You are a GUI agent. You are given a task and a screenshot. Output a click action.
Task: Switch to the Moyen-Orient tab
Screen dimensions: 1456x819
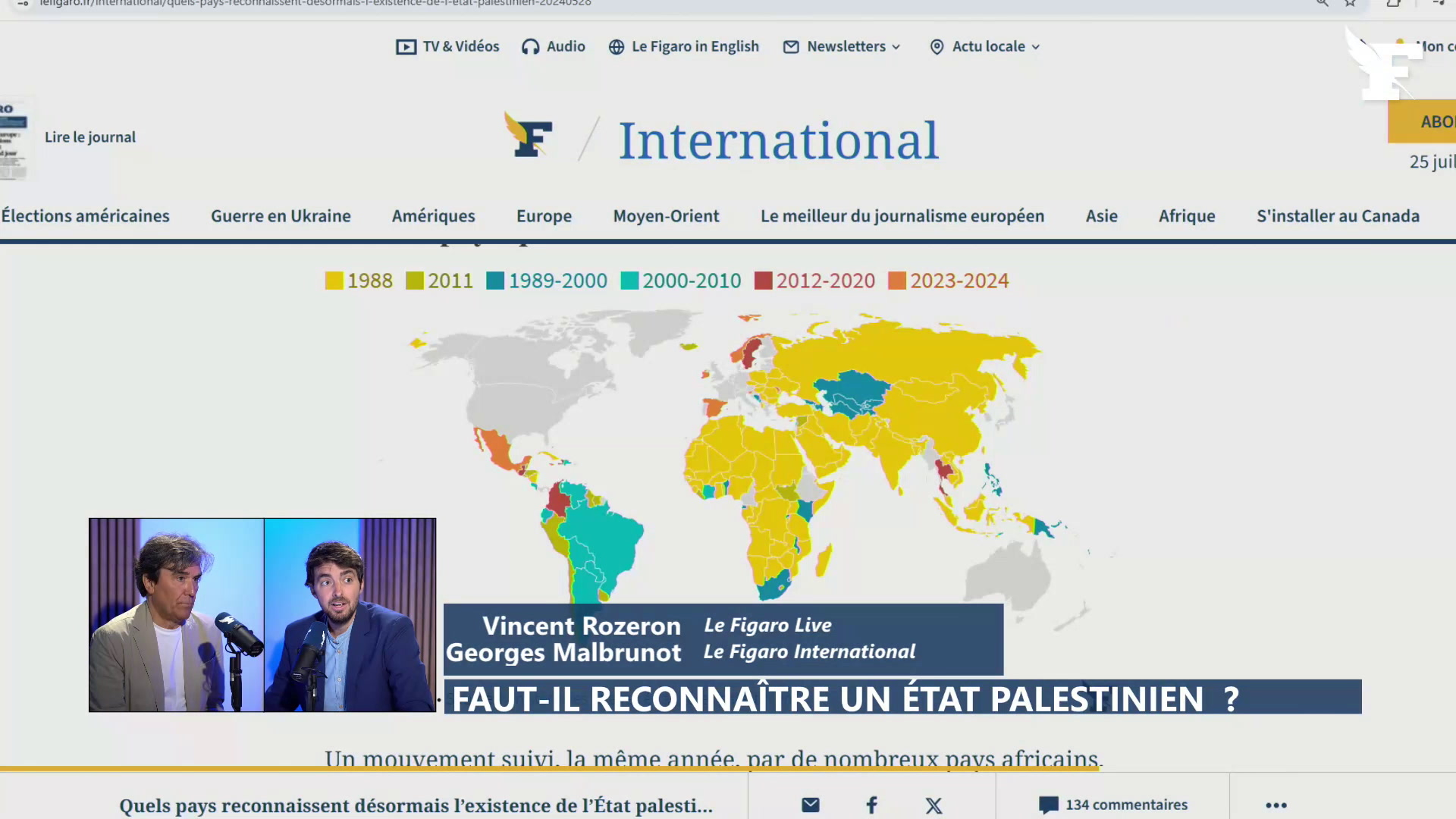(x=665, y=216)
